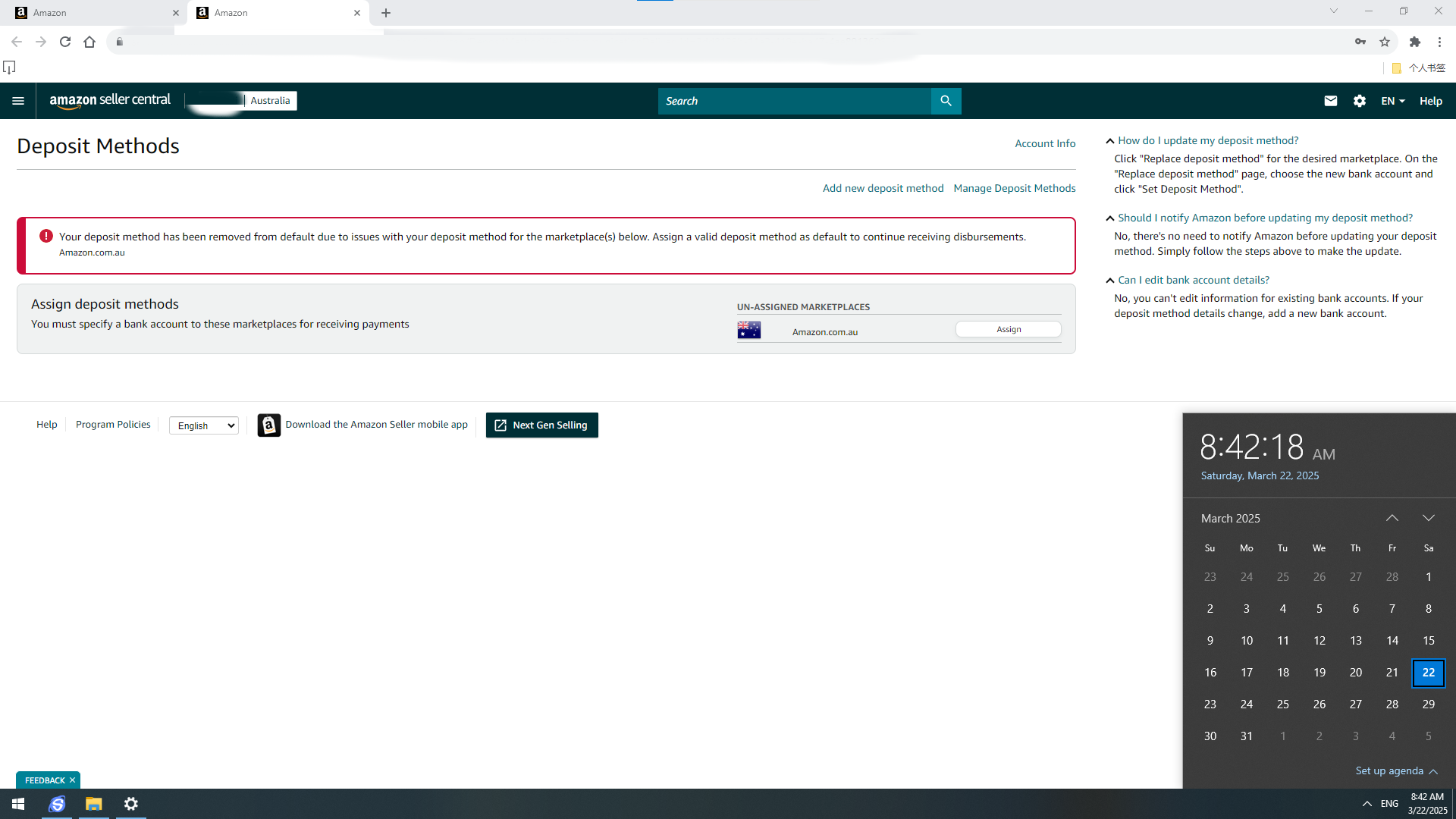This screenshot has height=819, width=1456.
Task: Click in the Seller Central search field
Action: (x=793, y=101)
